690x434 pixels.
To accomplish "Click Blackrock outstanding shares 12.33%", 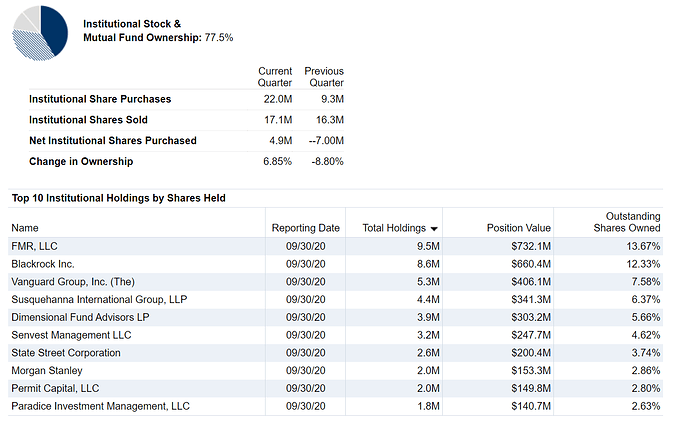I will tap(643, 264).
